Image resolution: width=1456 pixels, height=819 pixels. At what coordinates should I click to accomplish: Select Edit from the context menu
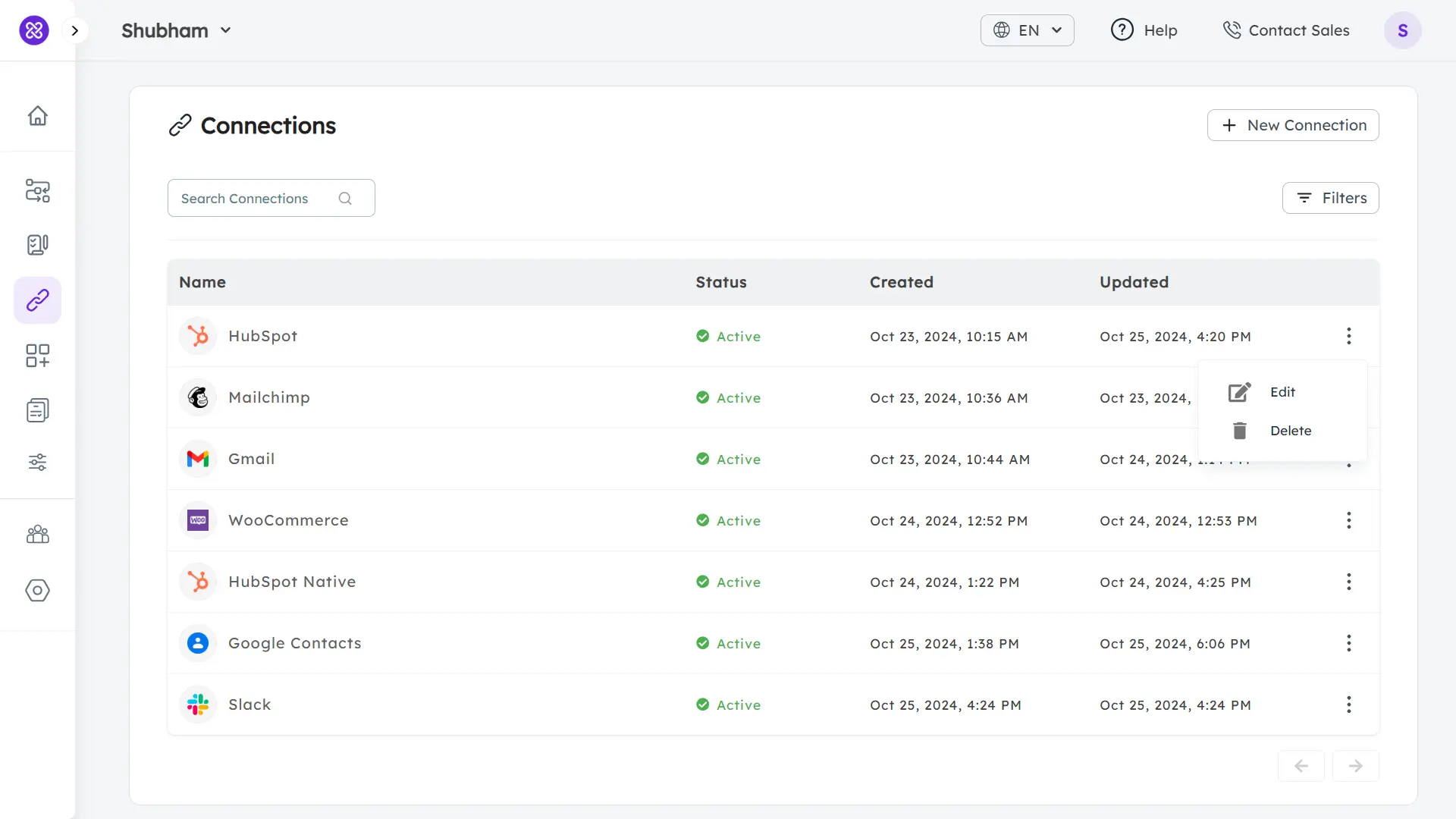(1282, 392)
